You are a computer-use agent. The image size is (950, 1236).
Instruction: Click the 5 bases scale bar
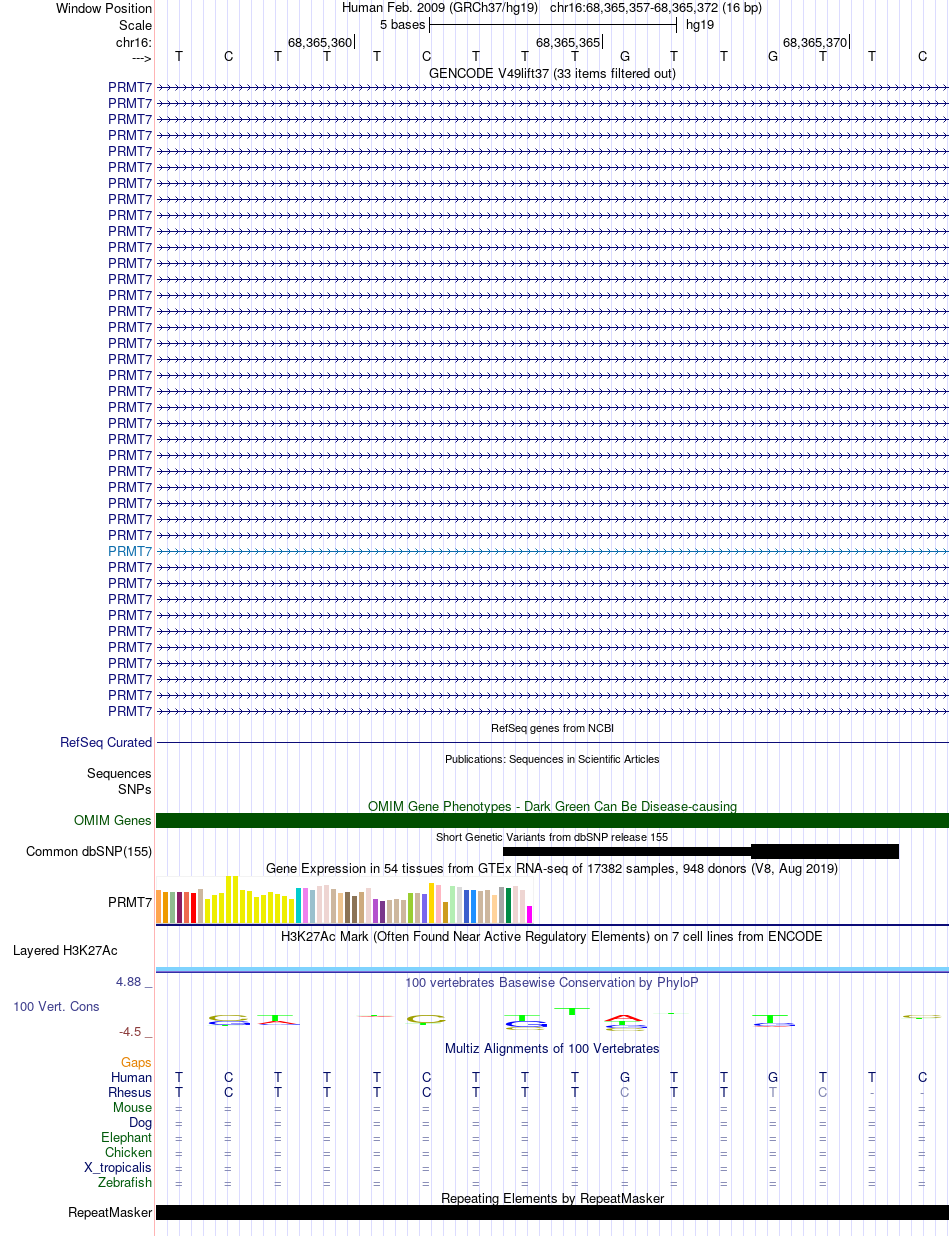pyautogui.click(x=553, y=24)
